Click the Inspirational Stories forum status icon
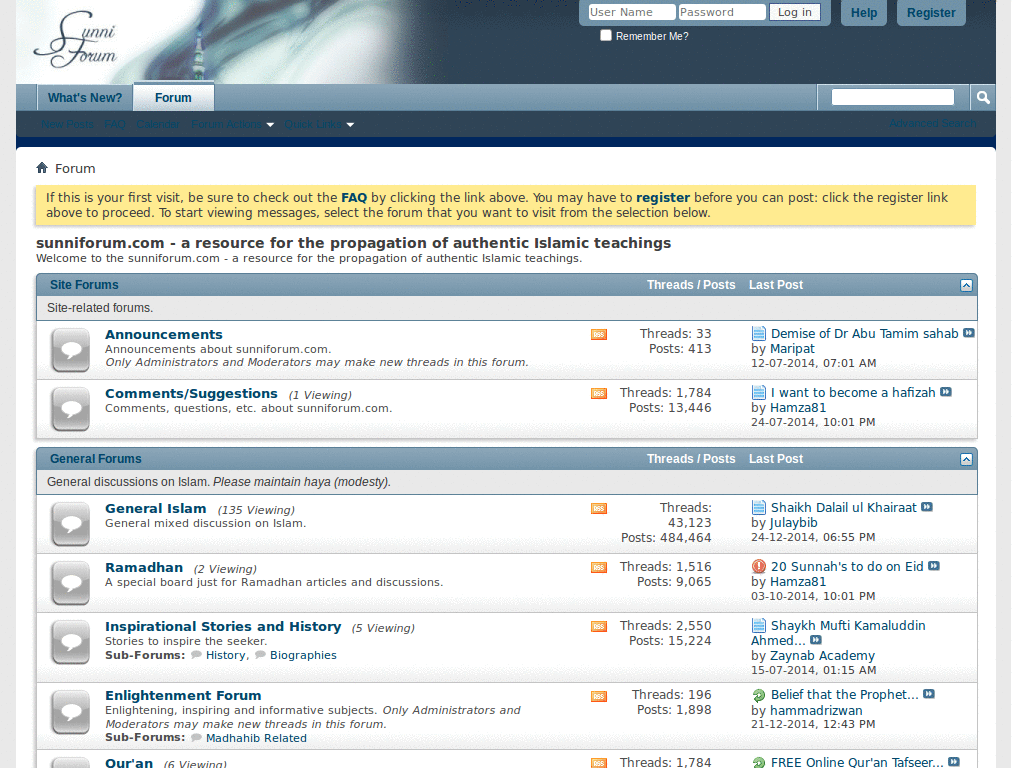 (71, 642)
